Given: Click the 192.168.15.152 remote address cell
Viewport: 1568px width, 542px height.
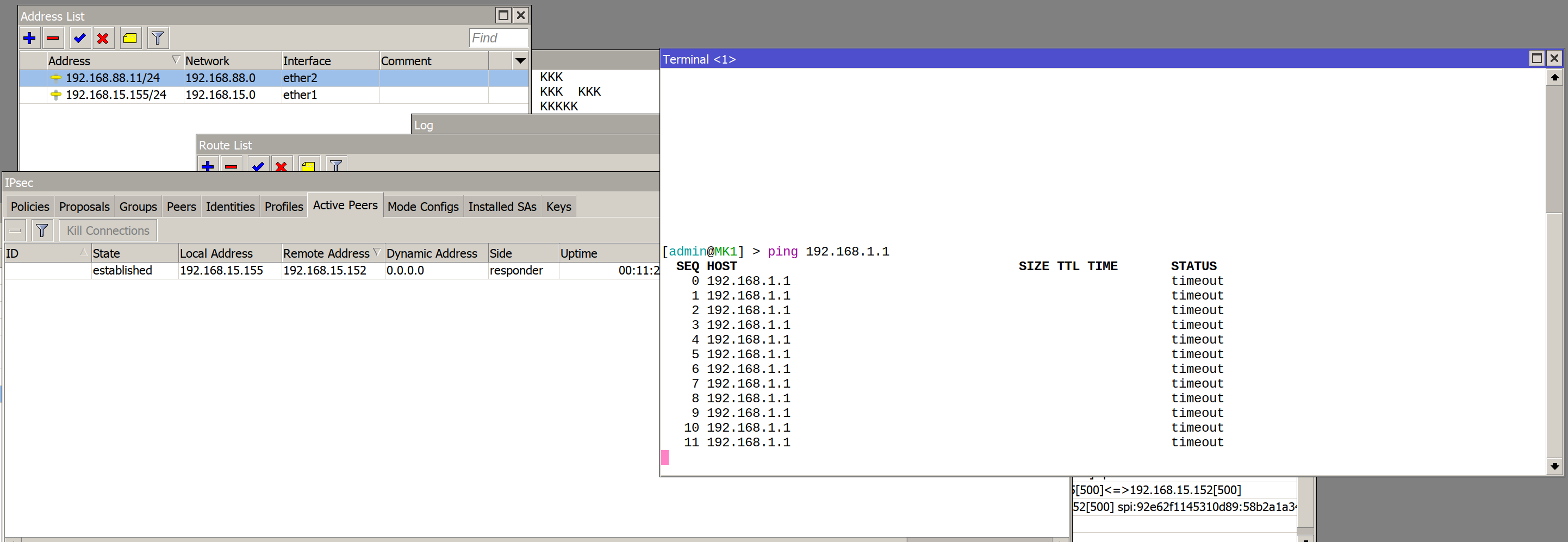Looking at the screenshot, I should [333, 271].
